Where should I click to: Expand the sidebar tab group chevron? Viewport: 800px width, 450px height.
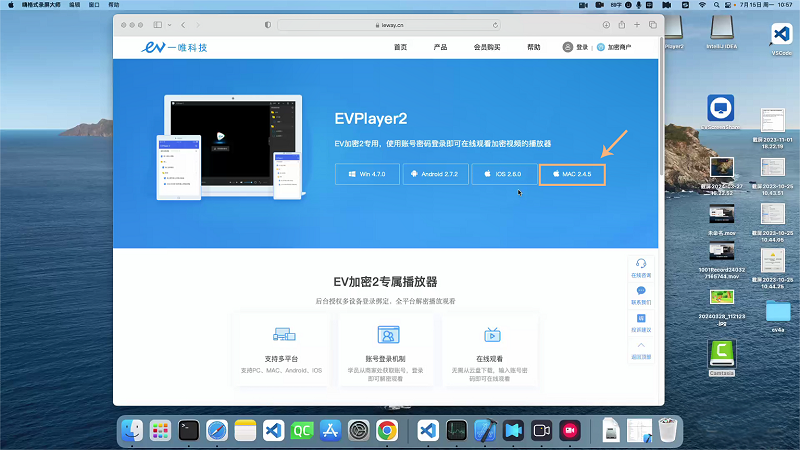(169, 24)
